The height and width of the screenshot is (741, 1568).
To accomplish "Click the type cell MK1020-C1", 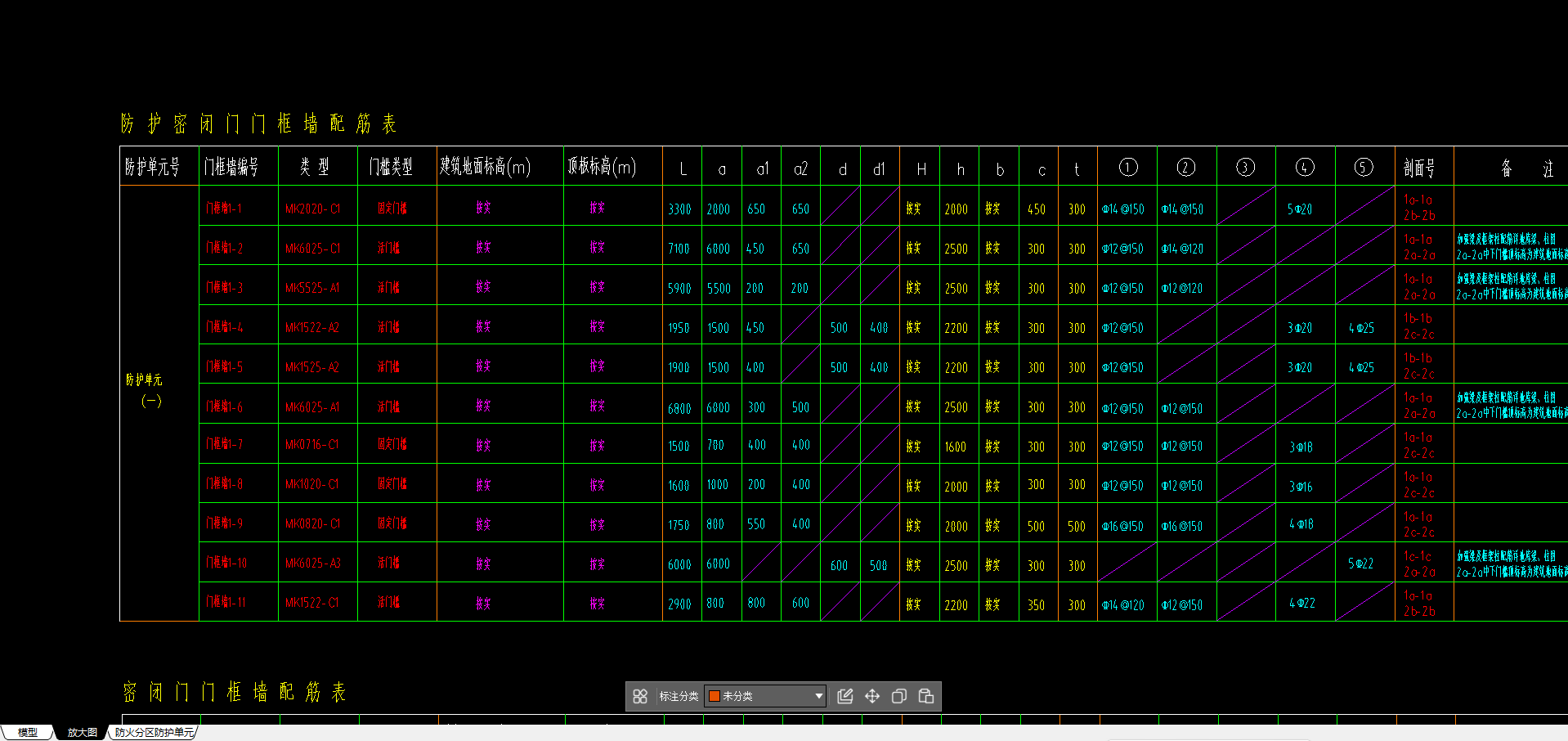I will (311, 484).
